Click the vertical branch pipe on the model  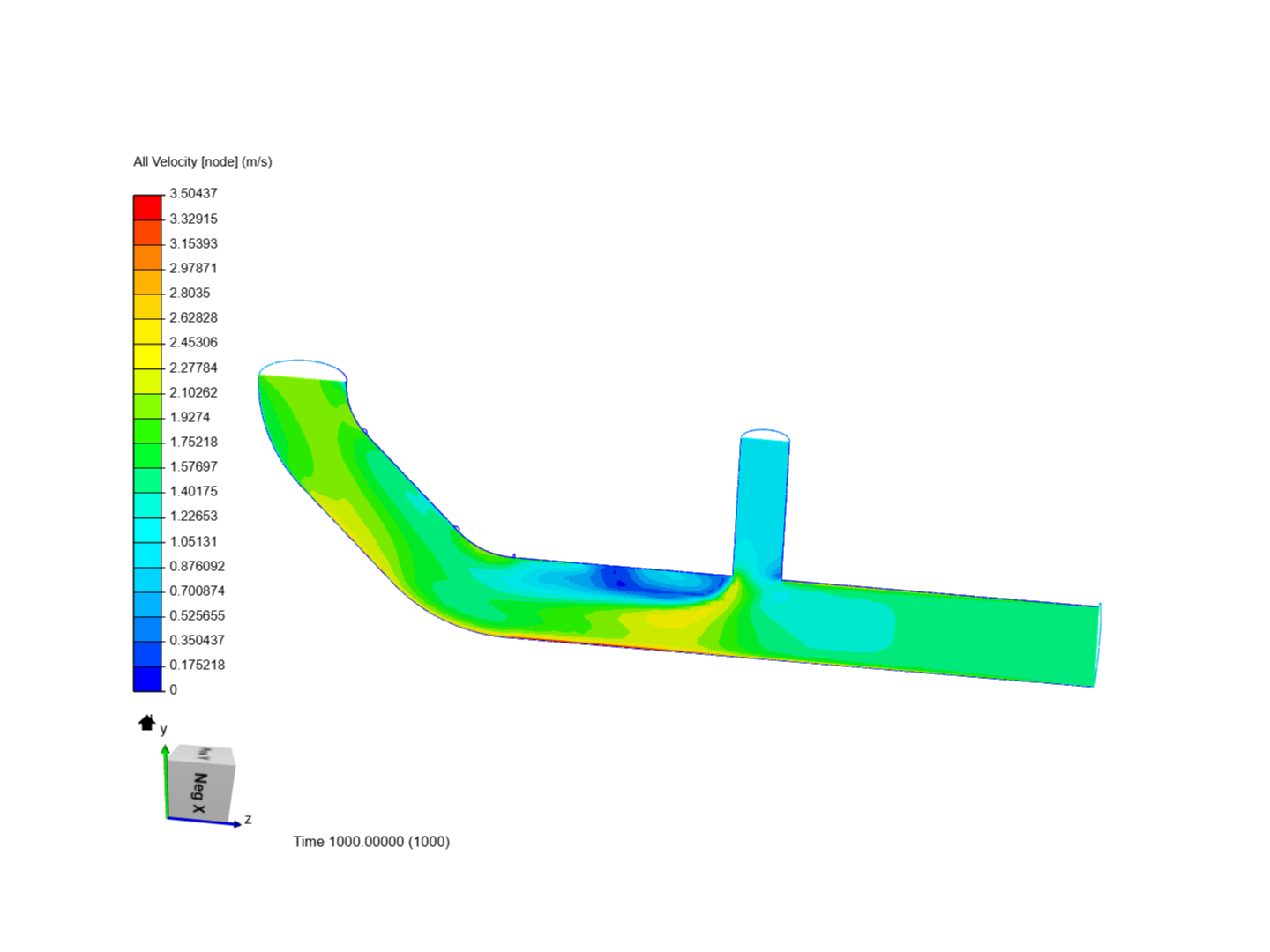(x=761, y=507)
